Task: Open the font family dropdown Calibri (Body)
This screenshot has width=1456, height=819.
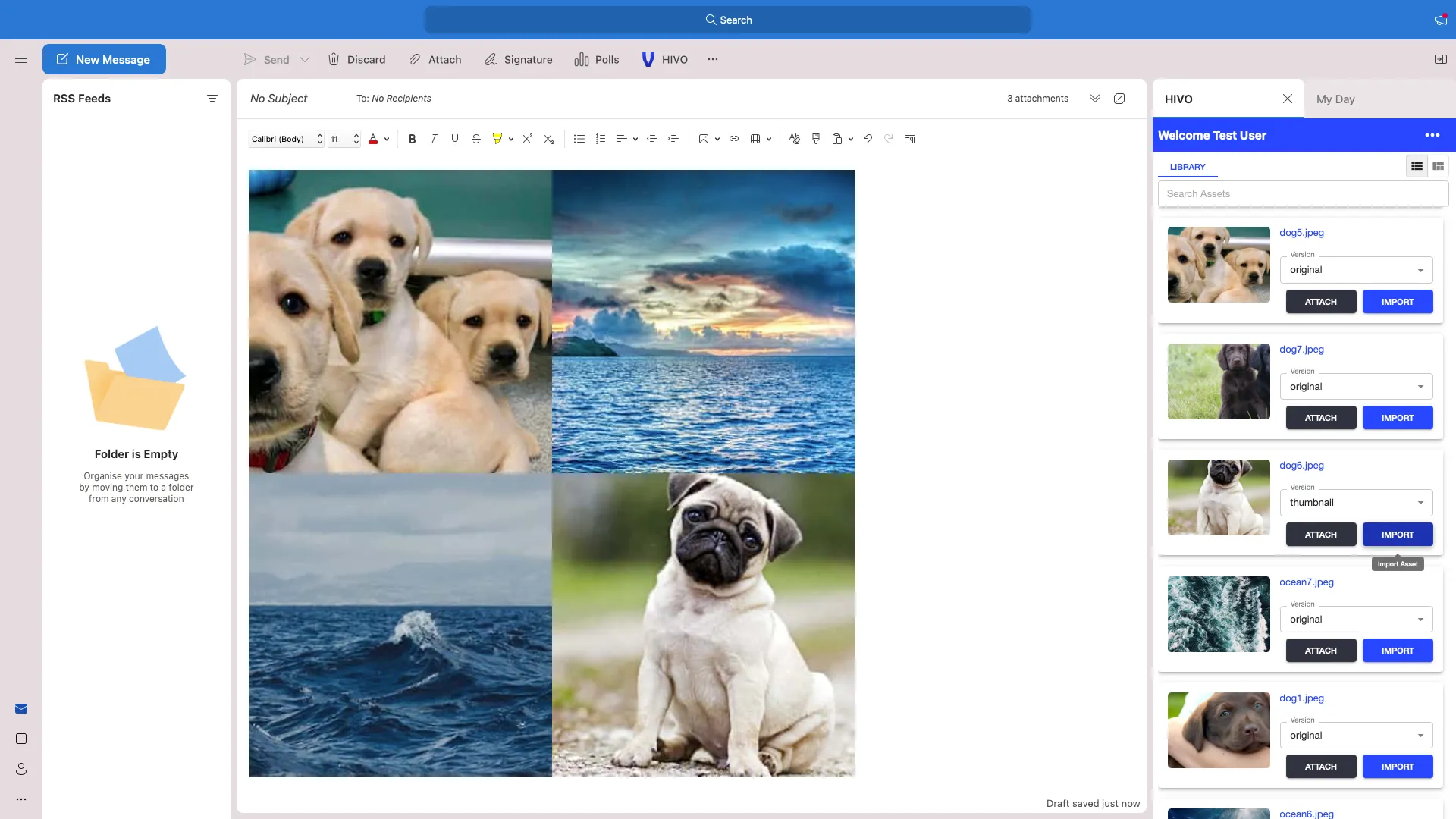Action: tap(287, 139)
